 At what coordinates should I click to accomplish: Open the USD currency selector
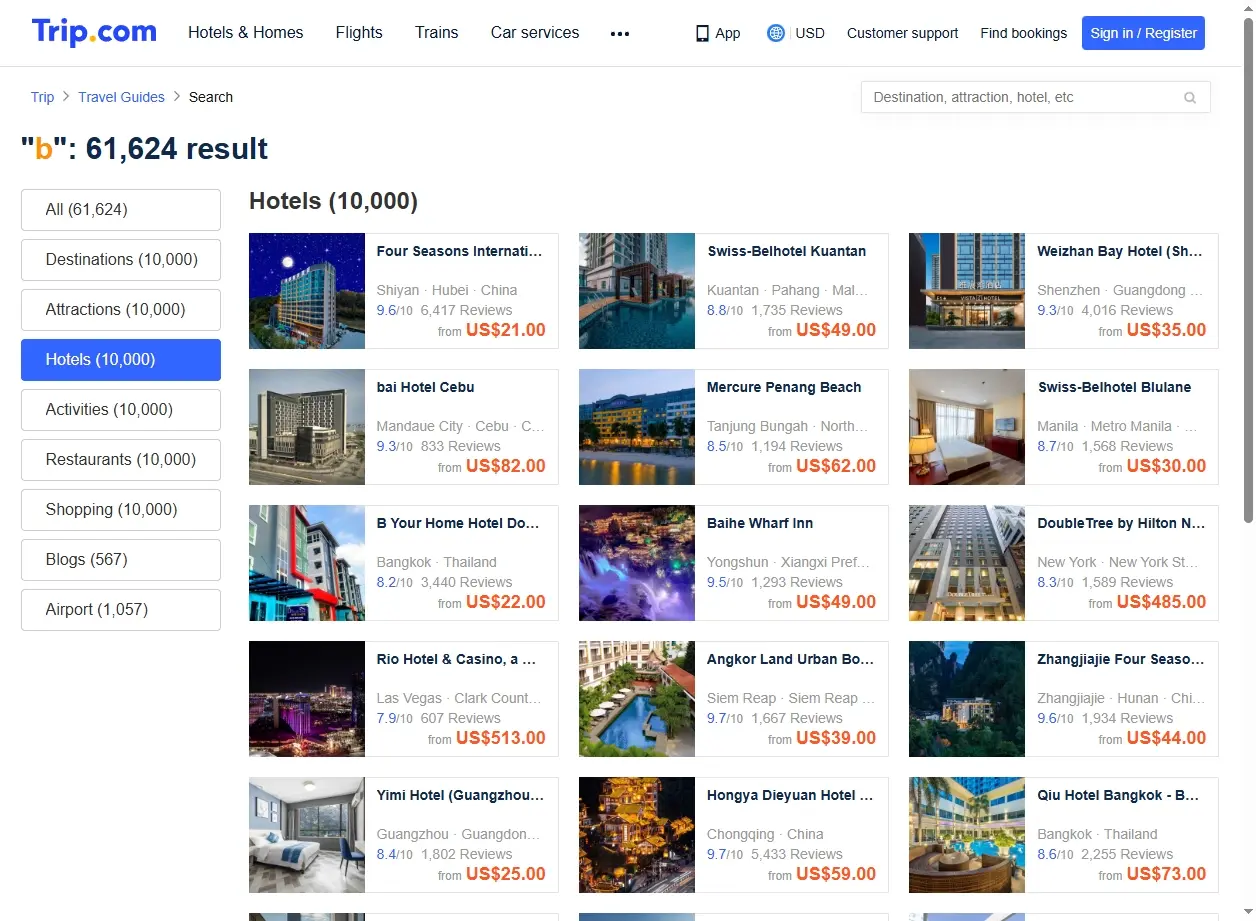810,33
